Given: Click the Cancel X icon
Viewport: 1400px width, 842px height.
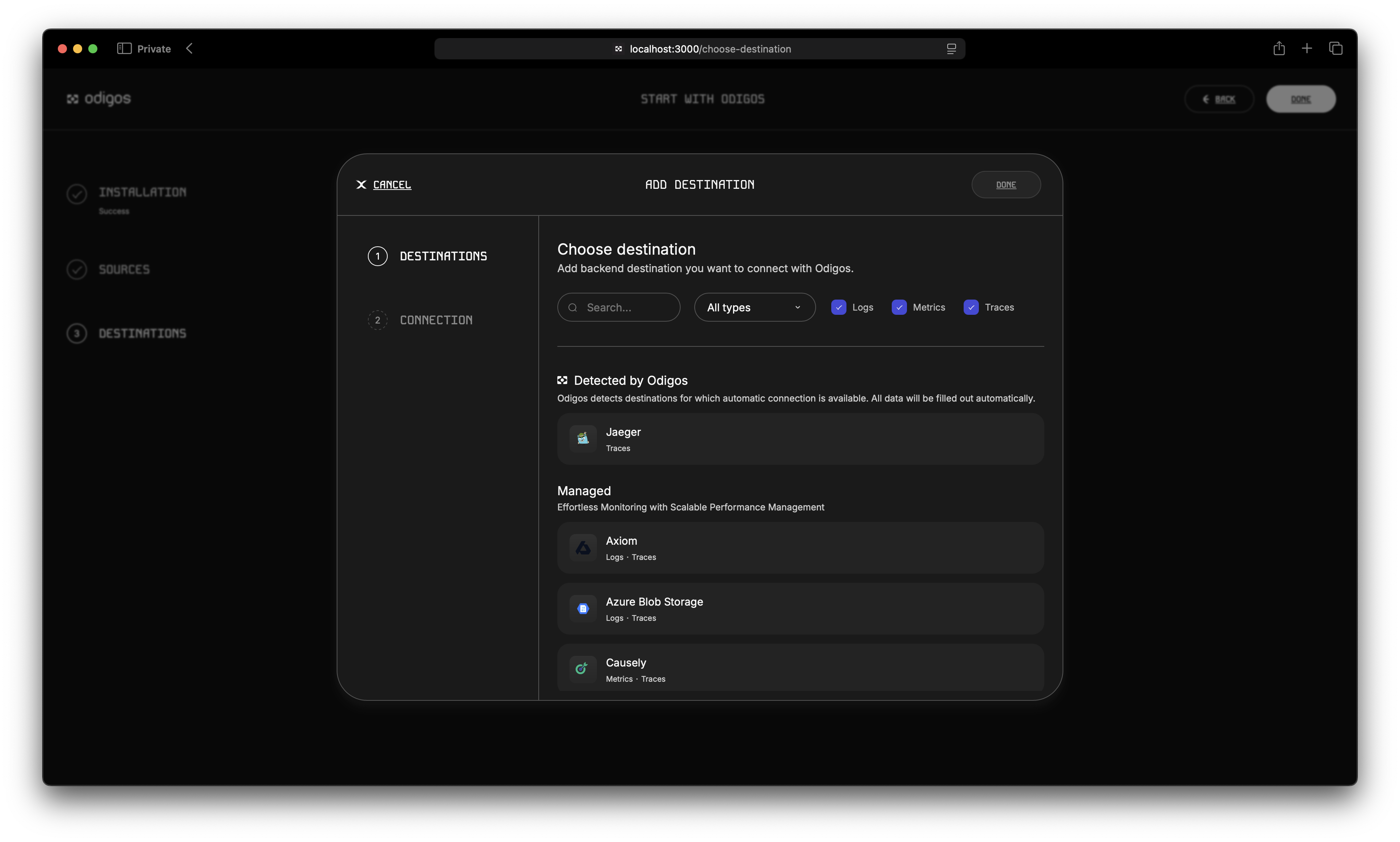Looking at the screenshot, I should (x=361, y=184).
